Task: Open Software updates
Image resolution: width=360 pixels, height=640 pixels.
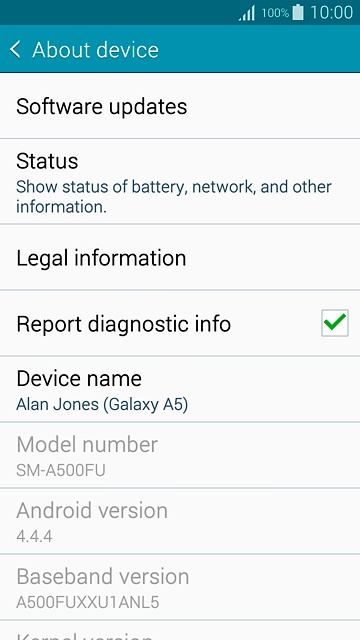Action: coord(180,106)
